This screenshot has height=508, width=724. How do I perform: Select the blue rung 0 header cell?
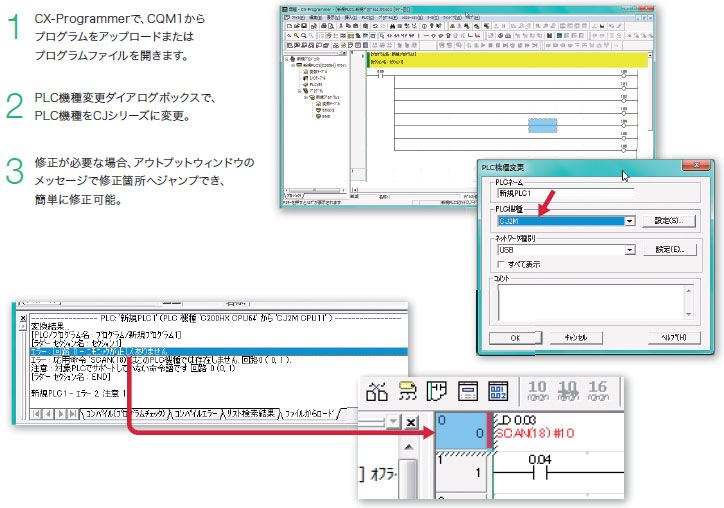click(x=462, y=430)
